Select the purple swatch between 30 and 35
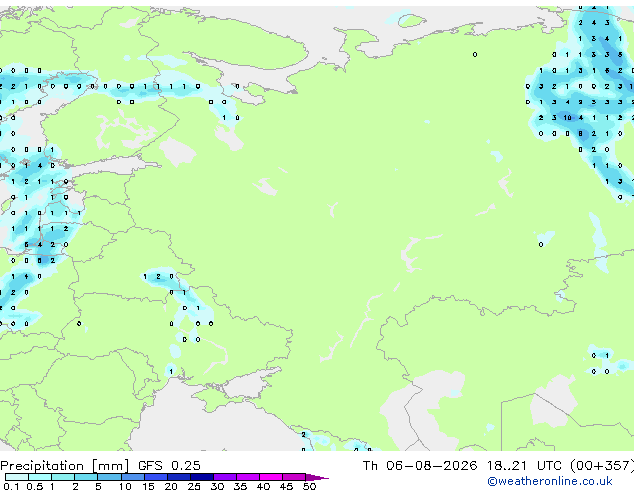Image resolution: width=634 pixels, height=490 pixels. click(x=225, y=477)
